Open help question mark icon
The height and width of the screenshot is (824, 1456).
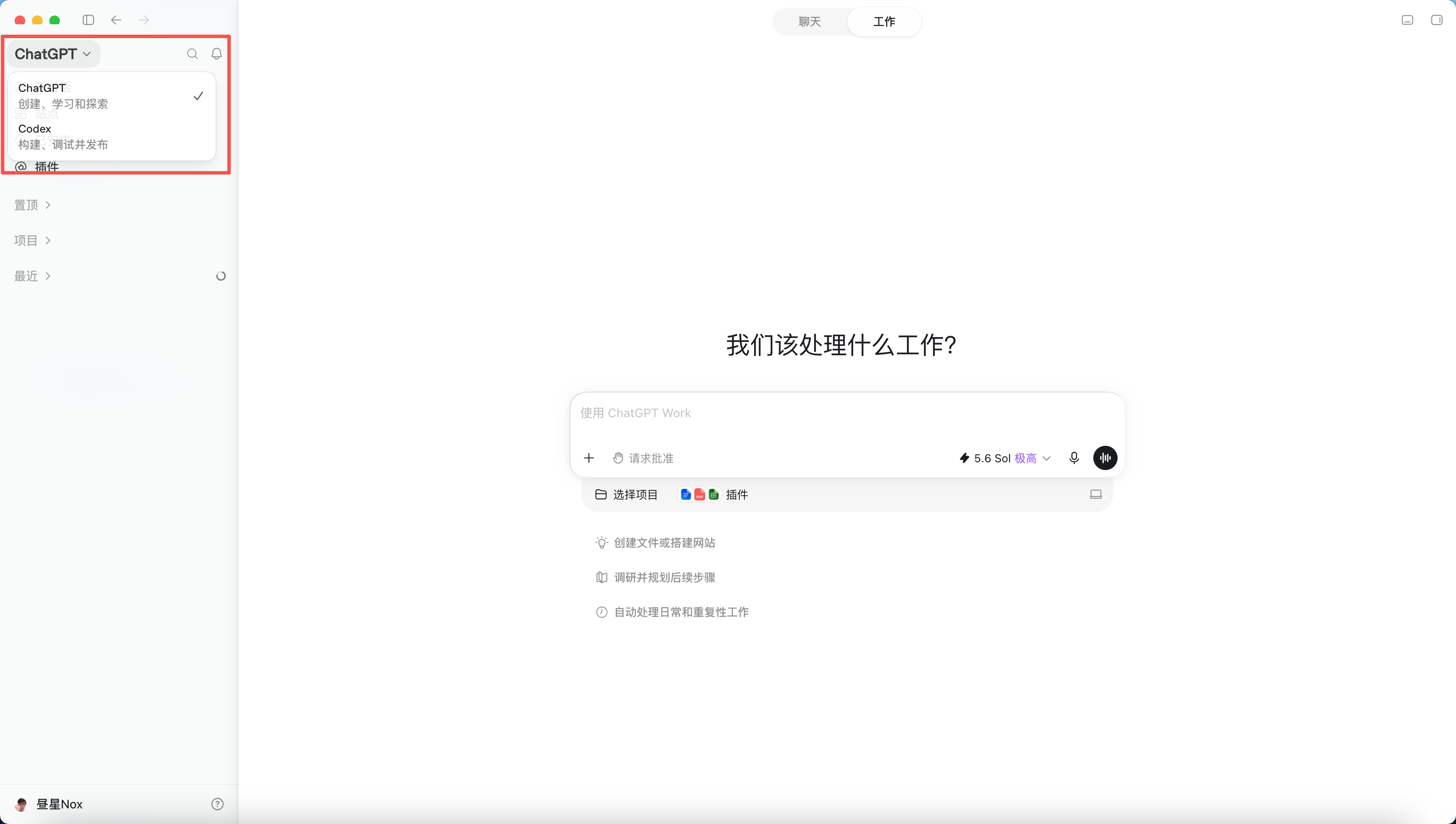218,804
